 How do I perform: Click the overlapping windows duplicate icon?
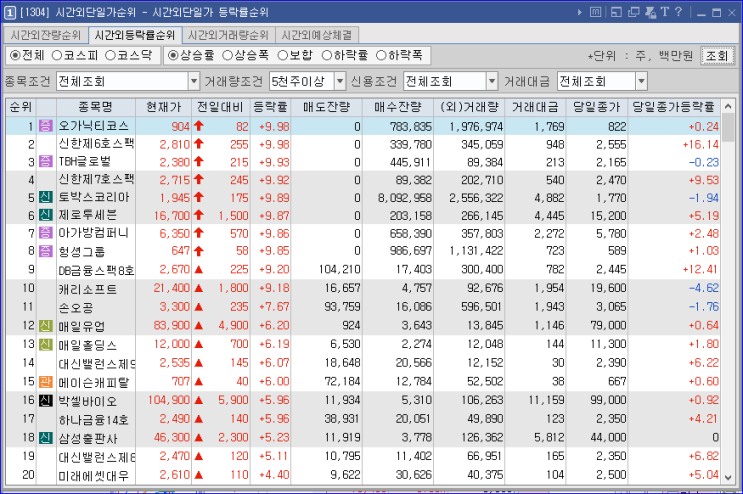(x=634, y=12)
